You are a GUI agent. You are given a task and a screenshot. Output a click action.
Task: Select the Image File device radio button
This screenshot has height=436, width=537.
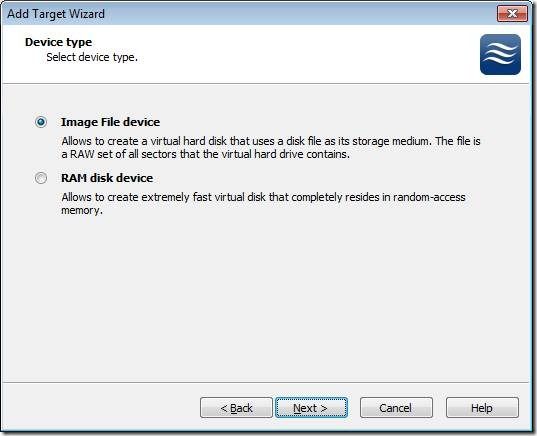pyautogui.click(x=41, y=122)
